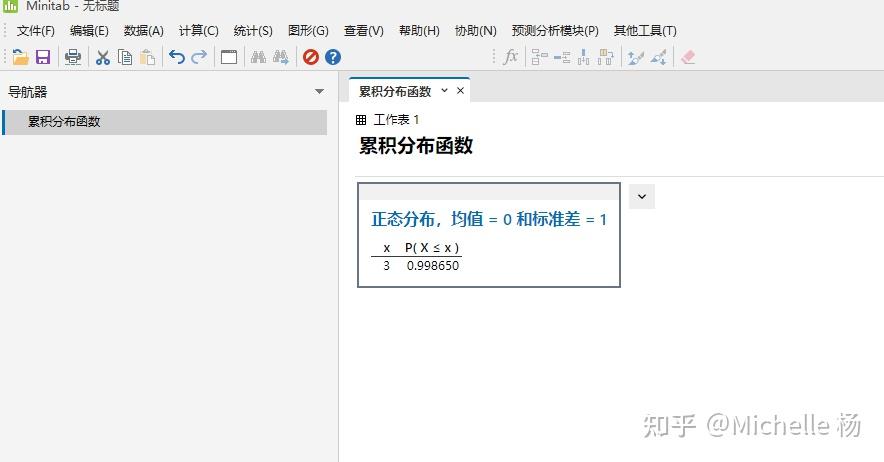Open the 累积分布函数 tab dropdown chevron
This screenshot has height=462, width=884.
click(x=444, y=91)
